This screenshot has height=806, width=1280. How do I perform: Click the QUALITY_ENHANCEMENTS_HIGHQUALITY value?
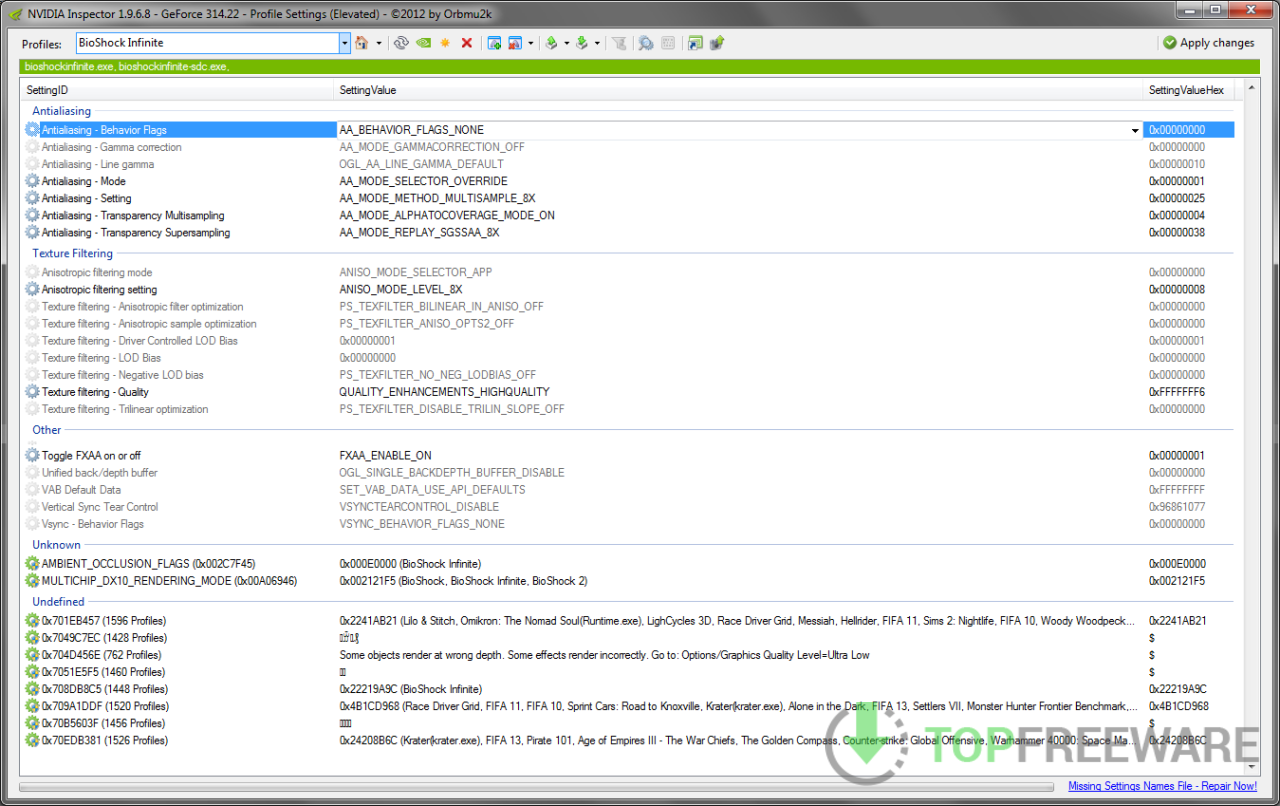pyautogui.click(x=444, y=392)
